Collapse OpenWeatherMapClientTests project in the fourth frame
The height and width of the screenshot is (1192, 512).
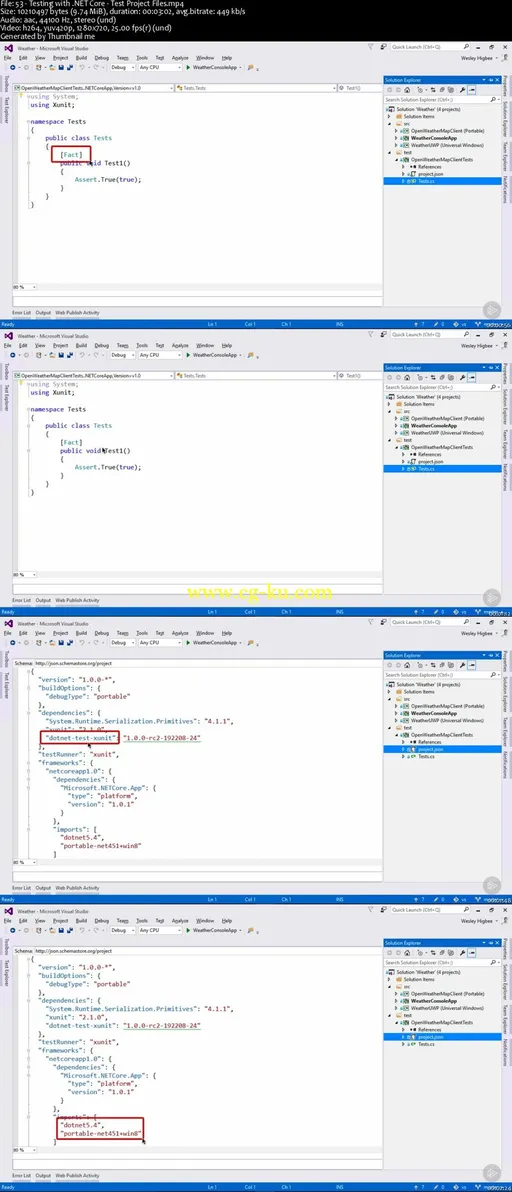(x=396, y=1022)
